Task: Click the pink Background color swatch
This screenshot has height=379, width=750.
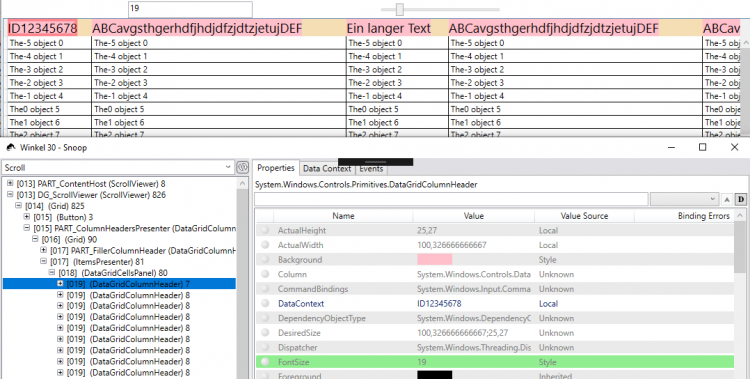Action: (434, 259)
